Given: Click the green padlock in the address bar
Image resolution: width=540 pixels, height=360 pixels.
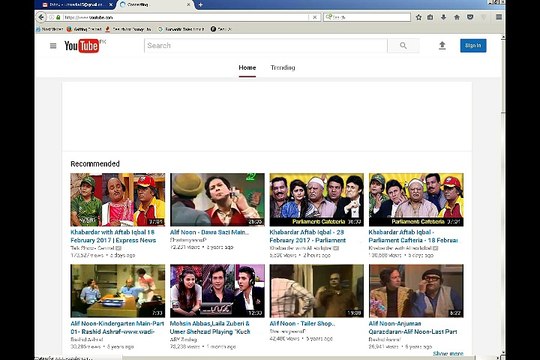Looking at the screenshot, I should pos(58,17).
